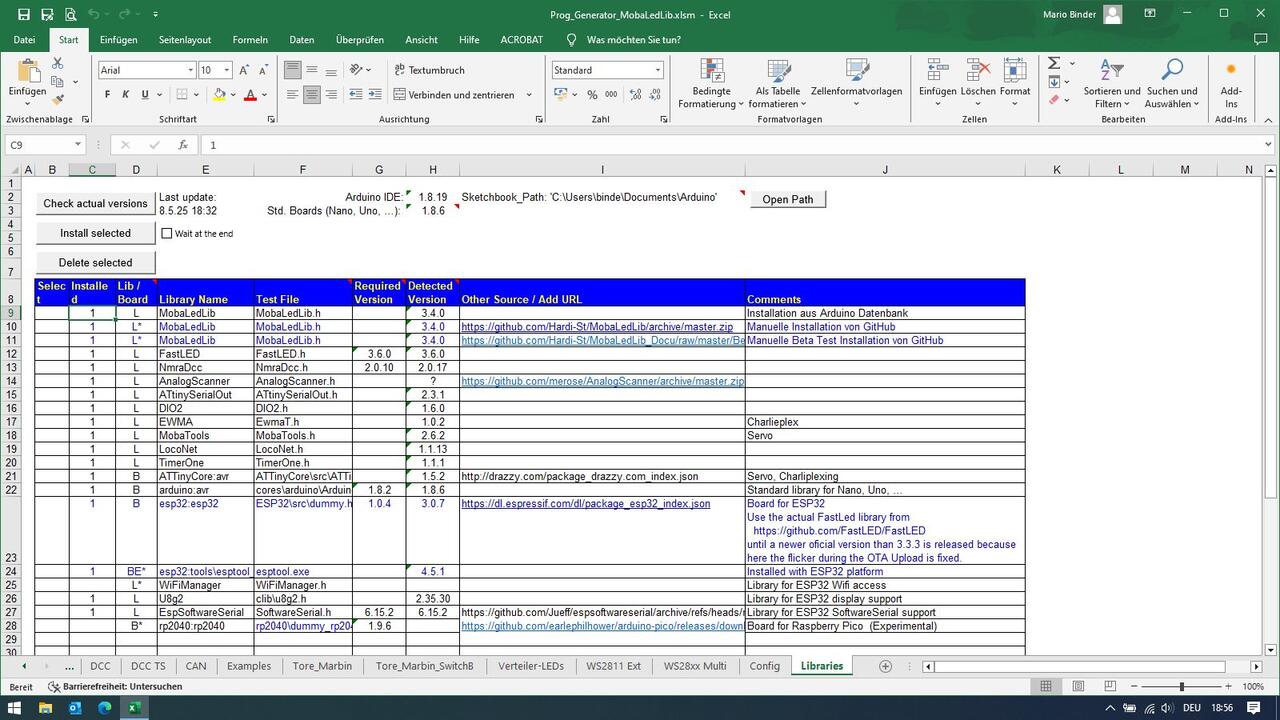
Task: Switch to the Config sheet tab
Action: [x=764, y=666]
